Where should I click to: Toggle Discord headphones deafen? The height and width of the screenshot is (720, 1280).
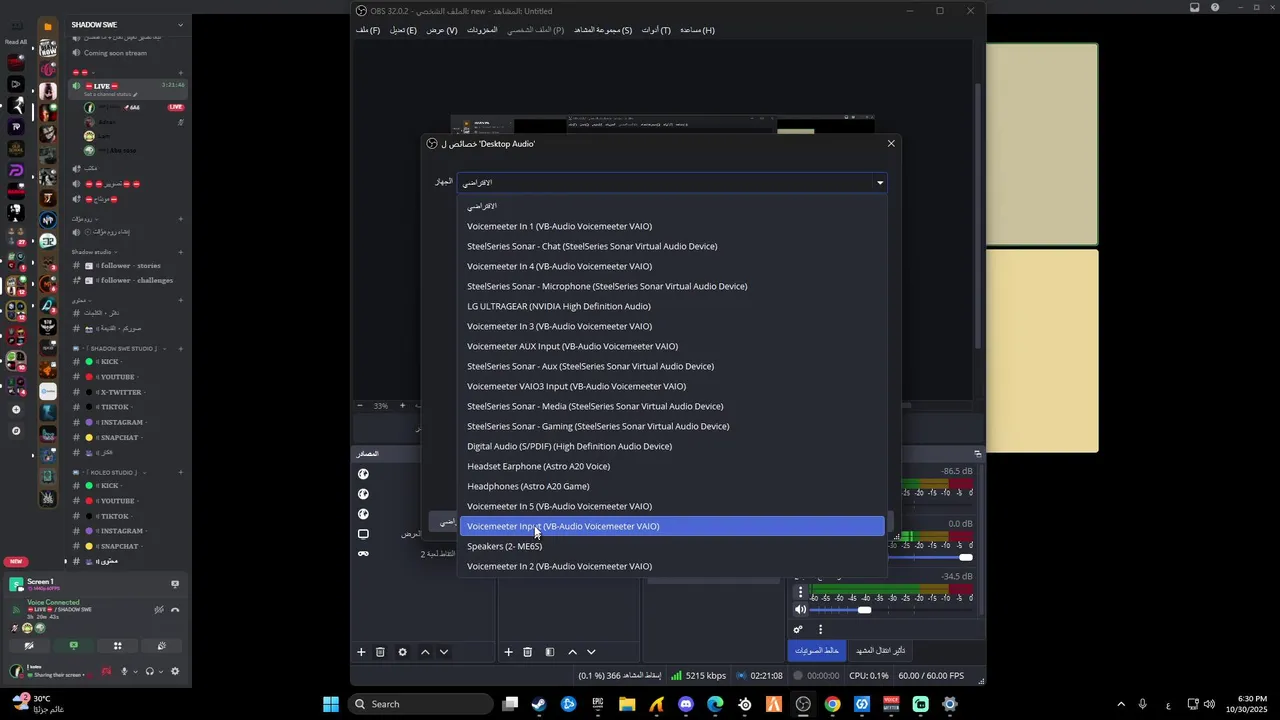tap(149, 671)
